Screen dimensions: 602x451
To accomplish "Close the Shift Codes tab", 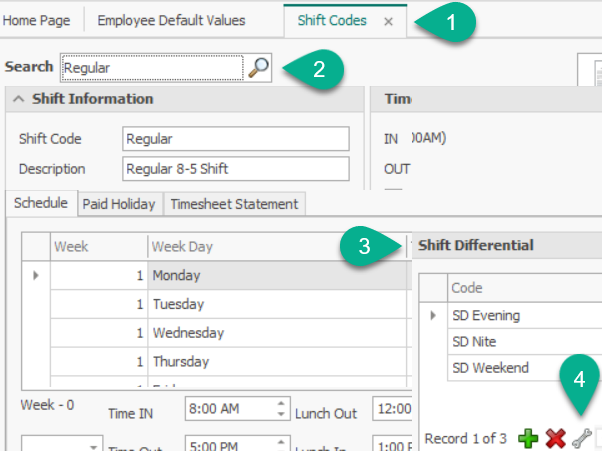I will [x=388, y=21].
